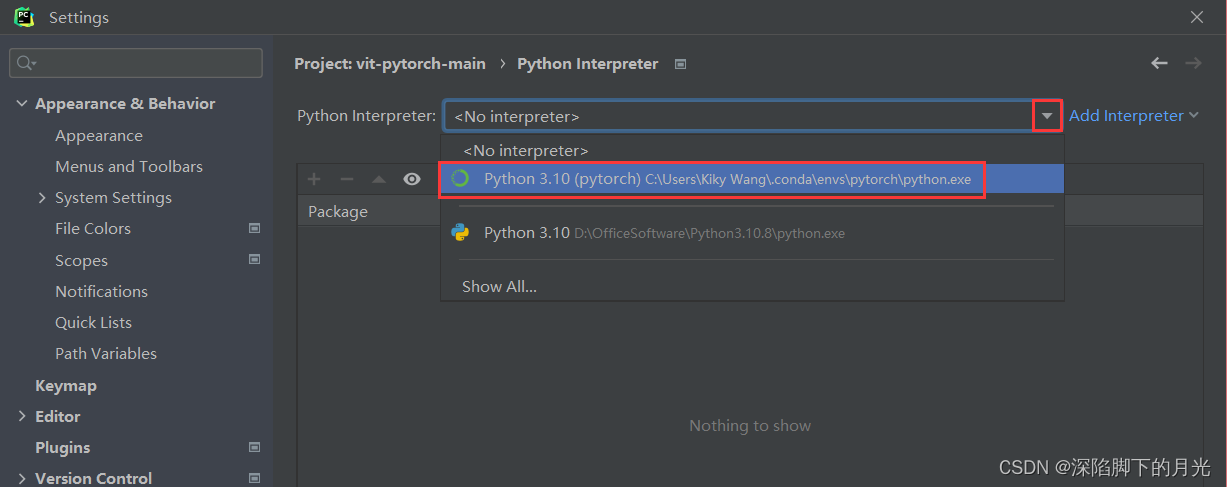1227x487 pixels.
Task: Open Editor settings
Action: pos(57,417)
